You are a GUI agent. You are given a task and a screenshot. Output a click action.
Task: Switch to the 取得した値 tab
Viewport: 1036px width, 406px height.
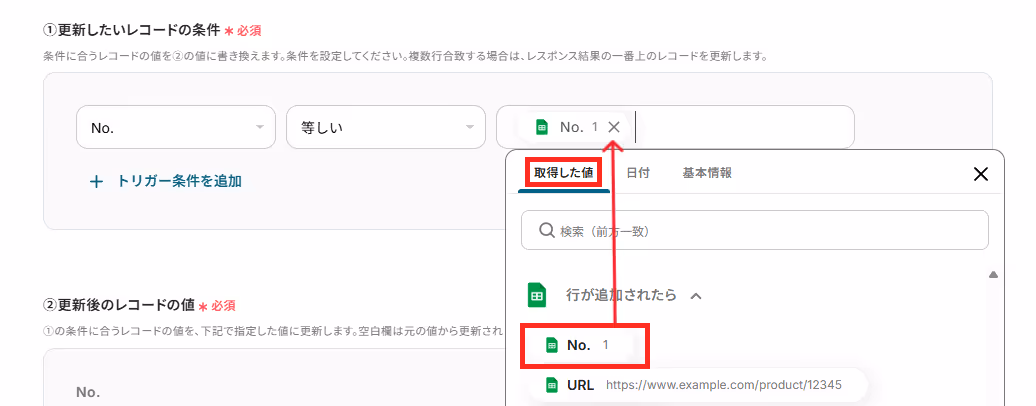click(x=564, y=173)
